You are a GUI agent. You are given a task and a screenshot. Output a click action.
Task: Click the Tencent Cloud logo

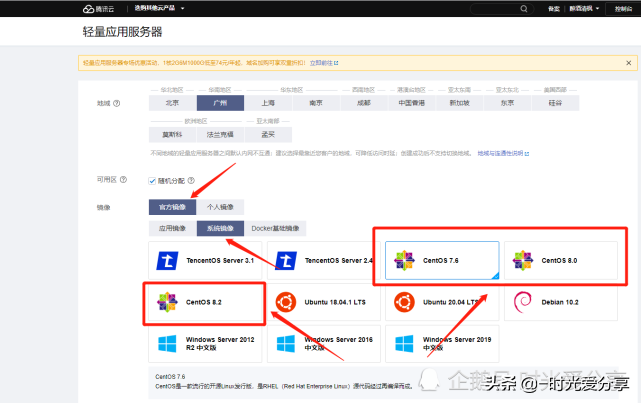(x=99, y=9)
